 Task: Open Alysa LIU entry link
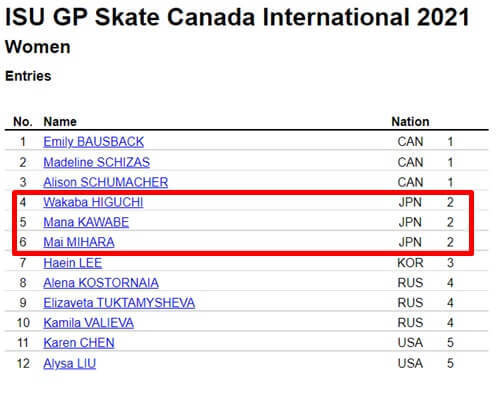70,363
